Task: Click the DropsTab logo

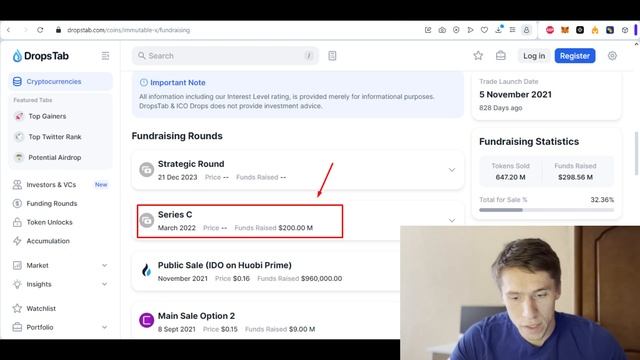Action: coord(40,56)
